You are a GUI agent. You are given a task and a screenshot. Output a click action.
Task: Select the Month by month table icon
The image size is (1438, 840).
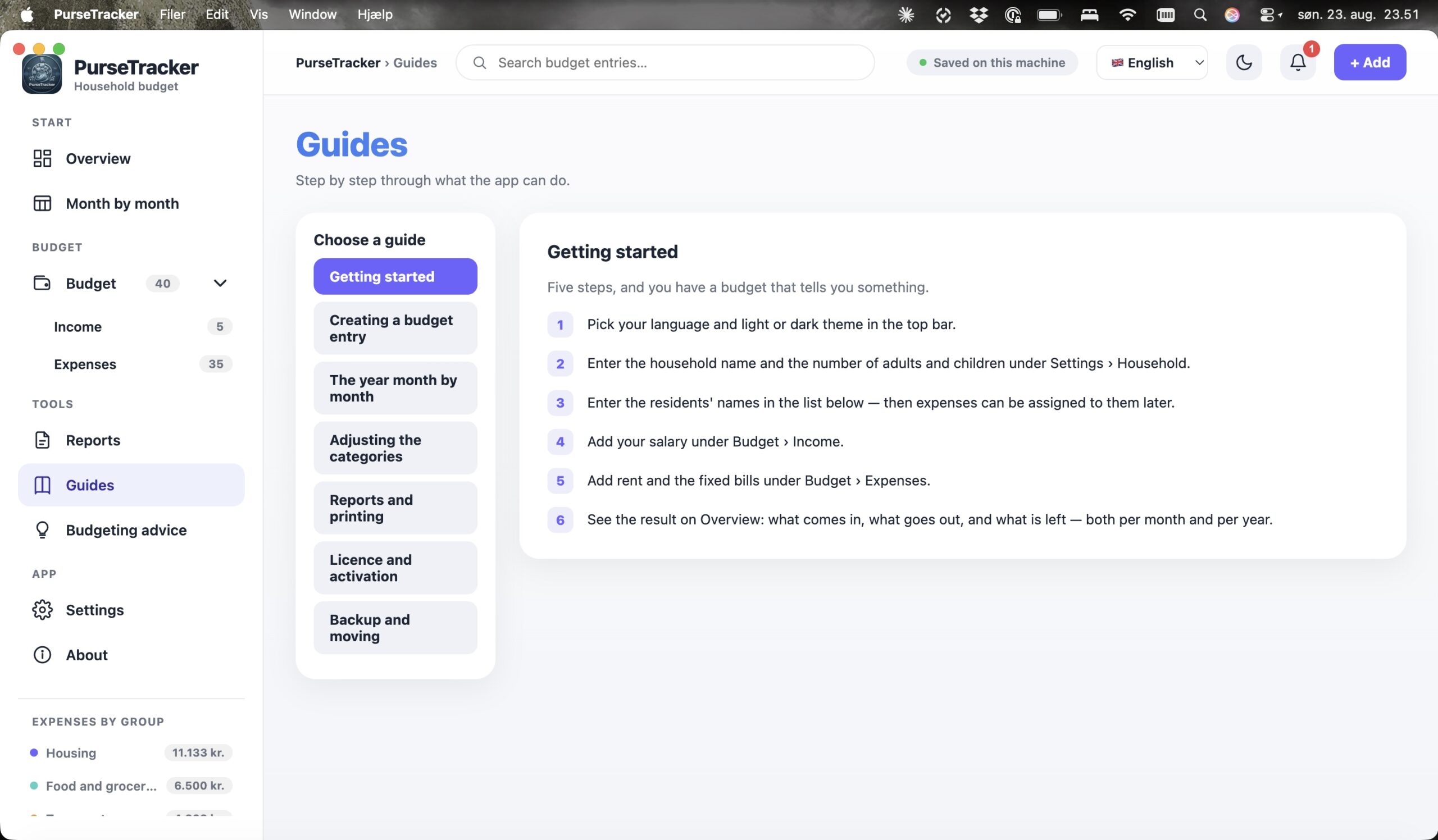click(x=42, y=203)
